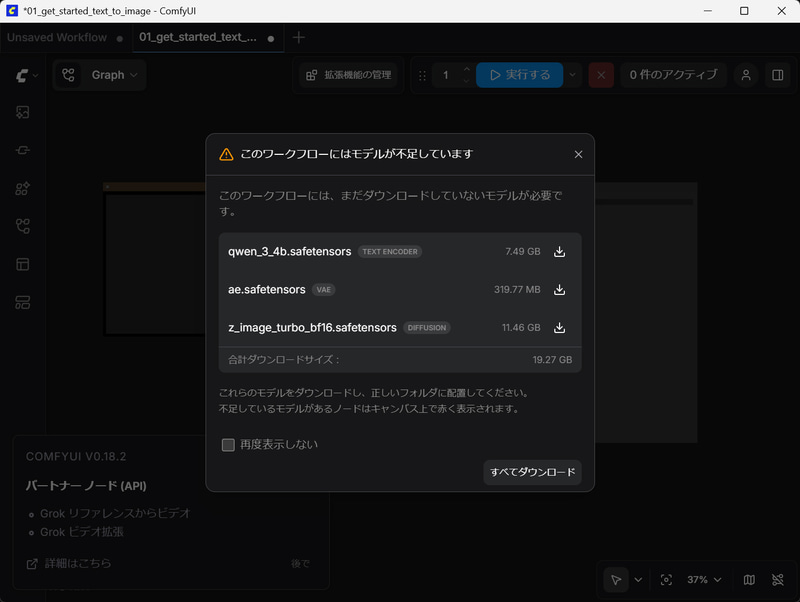Open the queue history sidebar icon

(20, 112)
